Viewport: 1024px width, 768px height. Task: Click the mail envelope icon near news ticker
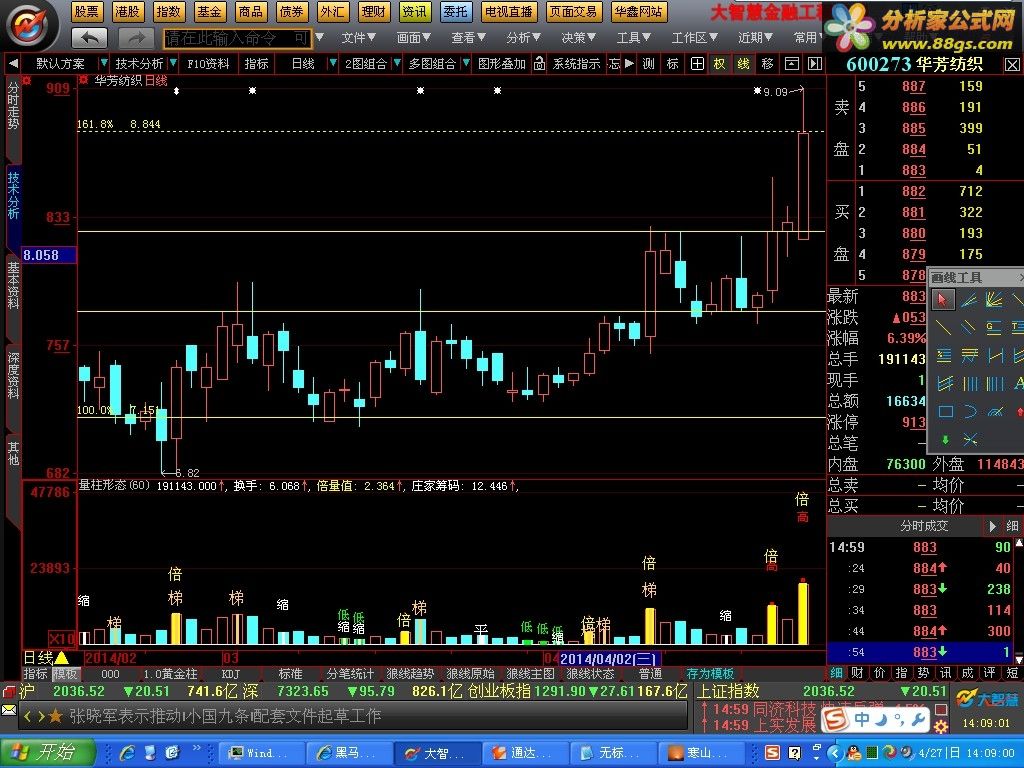click(8, 710)
